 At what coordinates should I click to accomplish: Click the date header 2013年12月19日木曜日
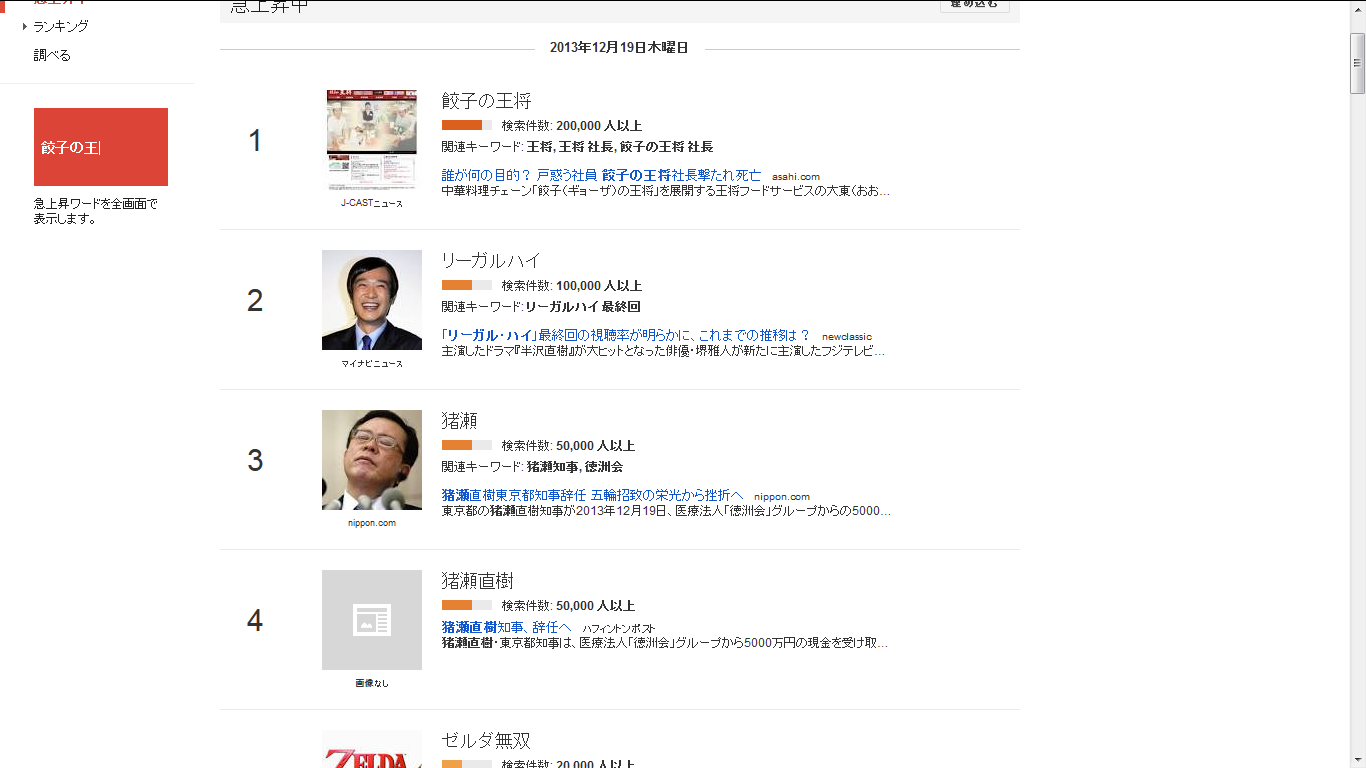[619, 48]
